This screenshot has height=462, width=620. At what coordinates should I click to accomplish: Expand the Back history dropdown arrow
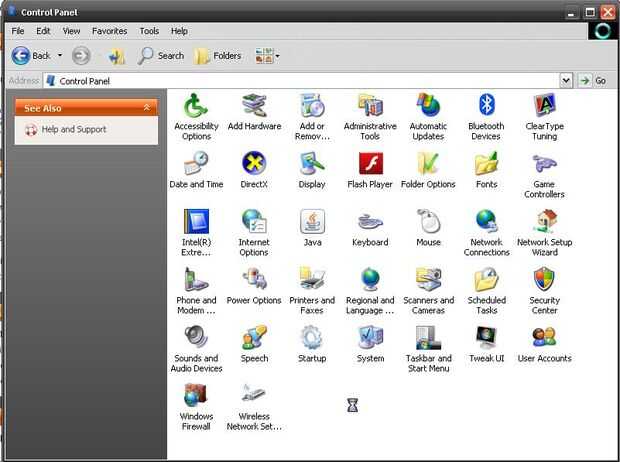(60, 55)
